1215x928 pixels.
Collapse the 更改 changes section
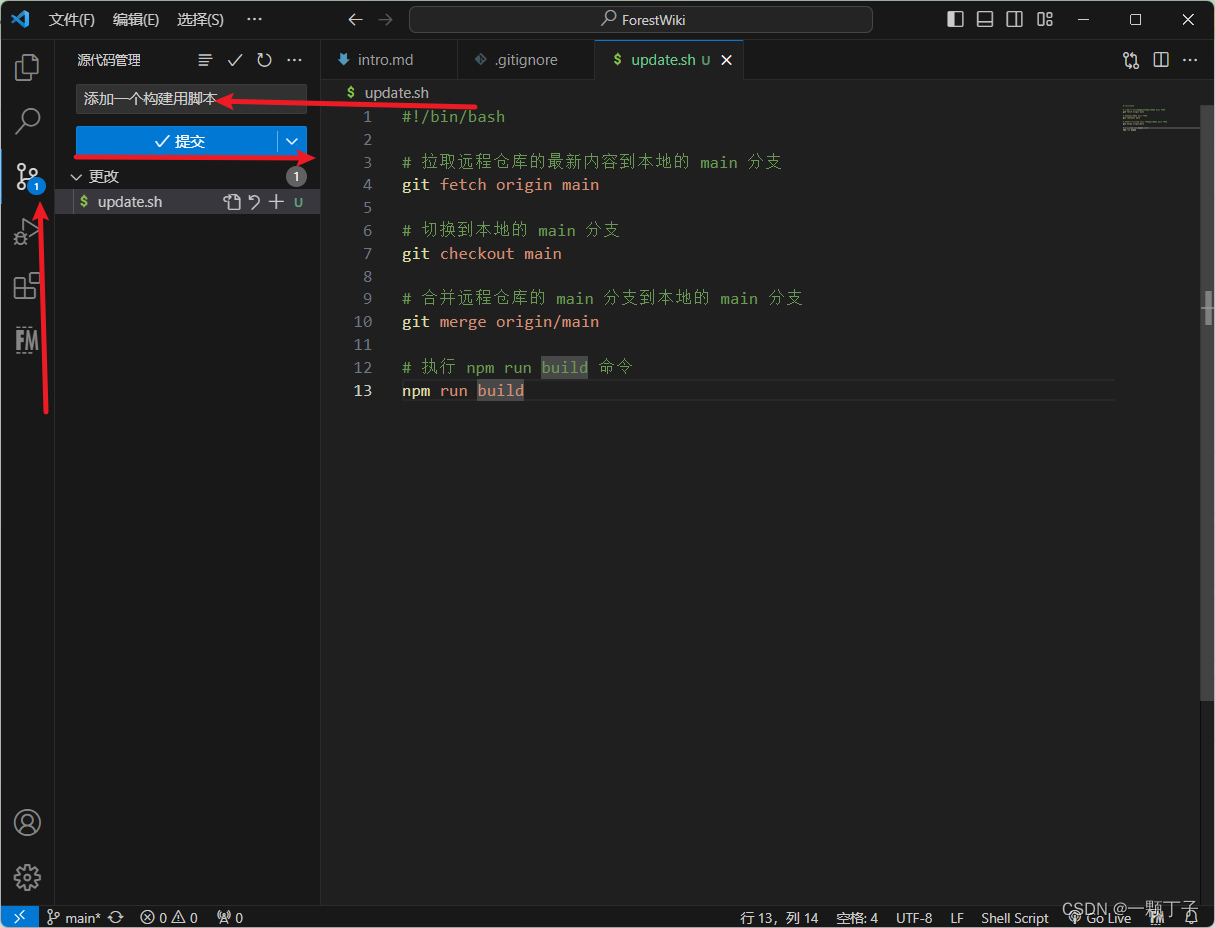point(77,176)
